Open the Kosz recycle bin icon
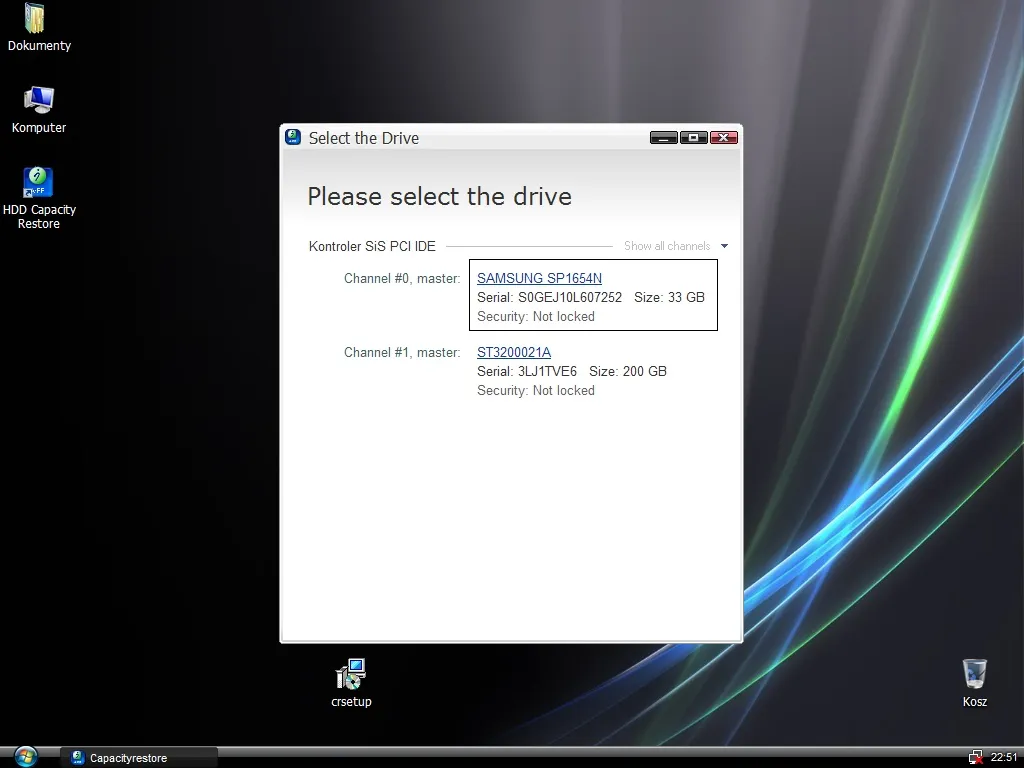The image size is (1024, 768). coord(974,675)
